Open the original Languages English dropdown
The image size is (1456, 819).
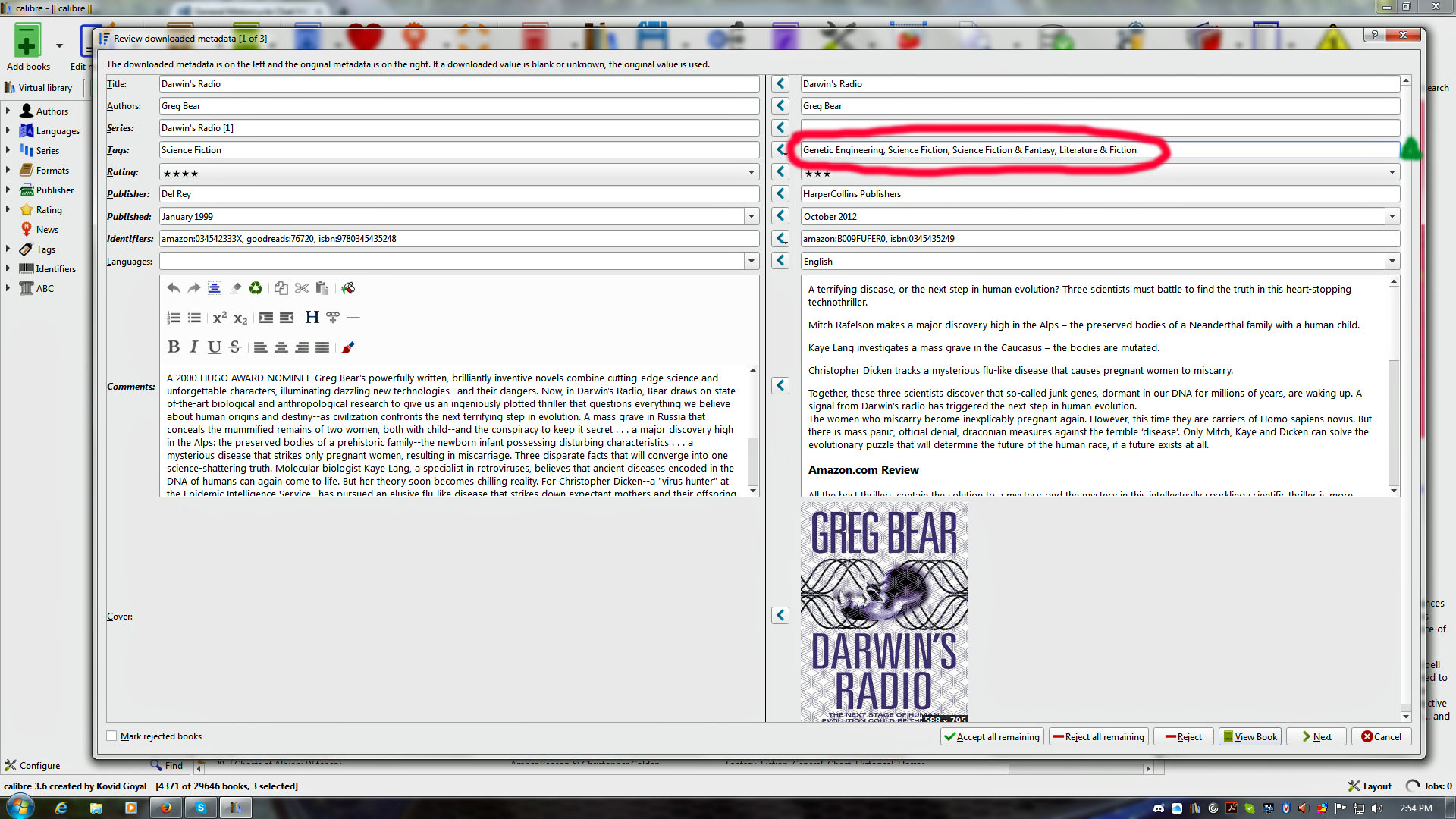pyautogui.click(x=1392, y=262)
